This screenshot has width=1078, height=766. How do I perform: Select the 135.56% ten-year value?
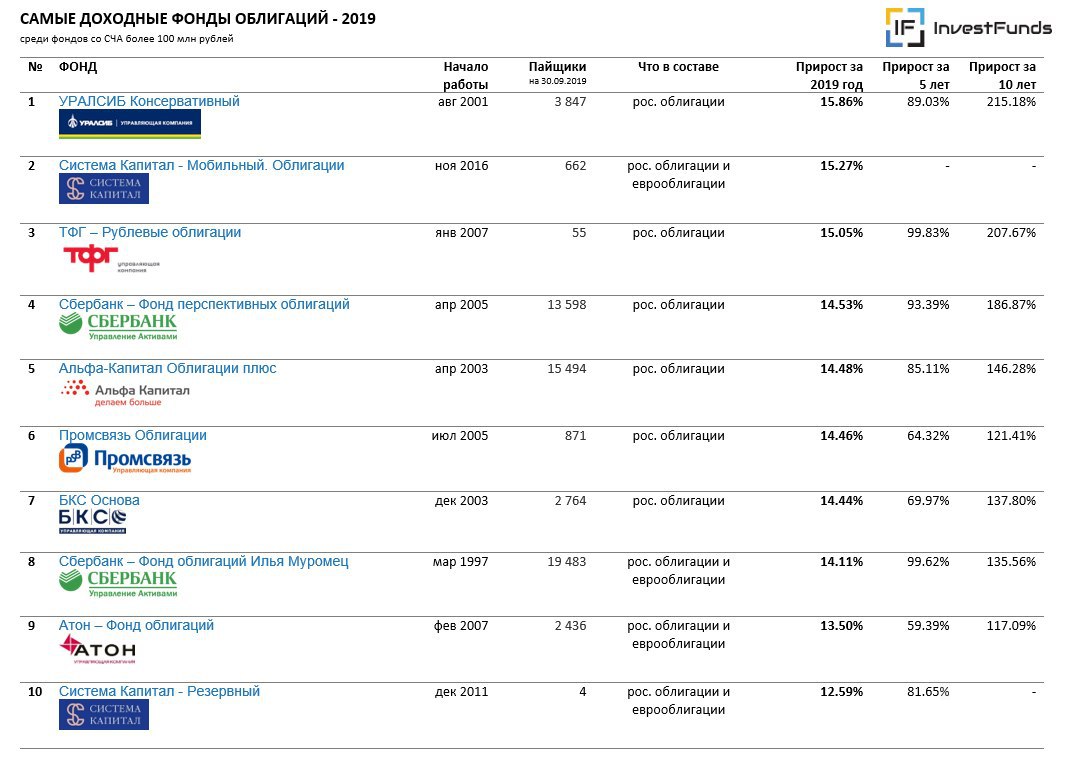click(1011, 562)
